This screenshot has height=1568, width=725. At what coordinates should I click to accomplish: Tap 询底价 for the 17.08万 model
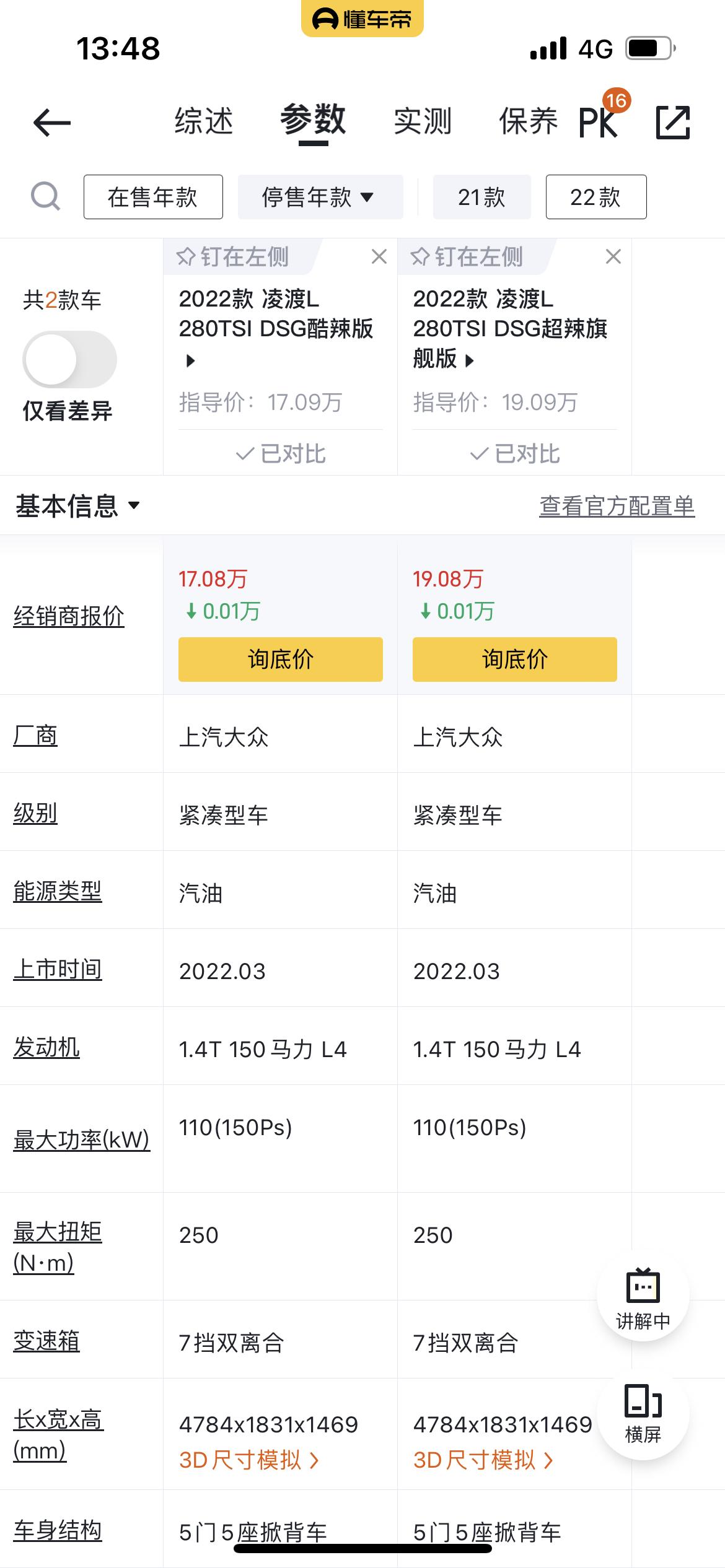(281, 660)
